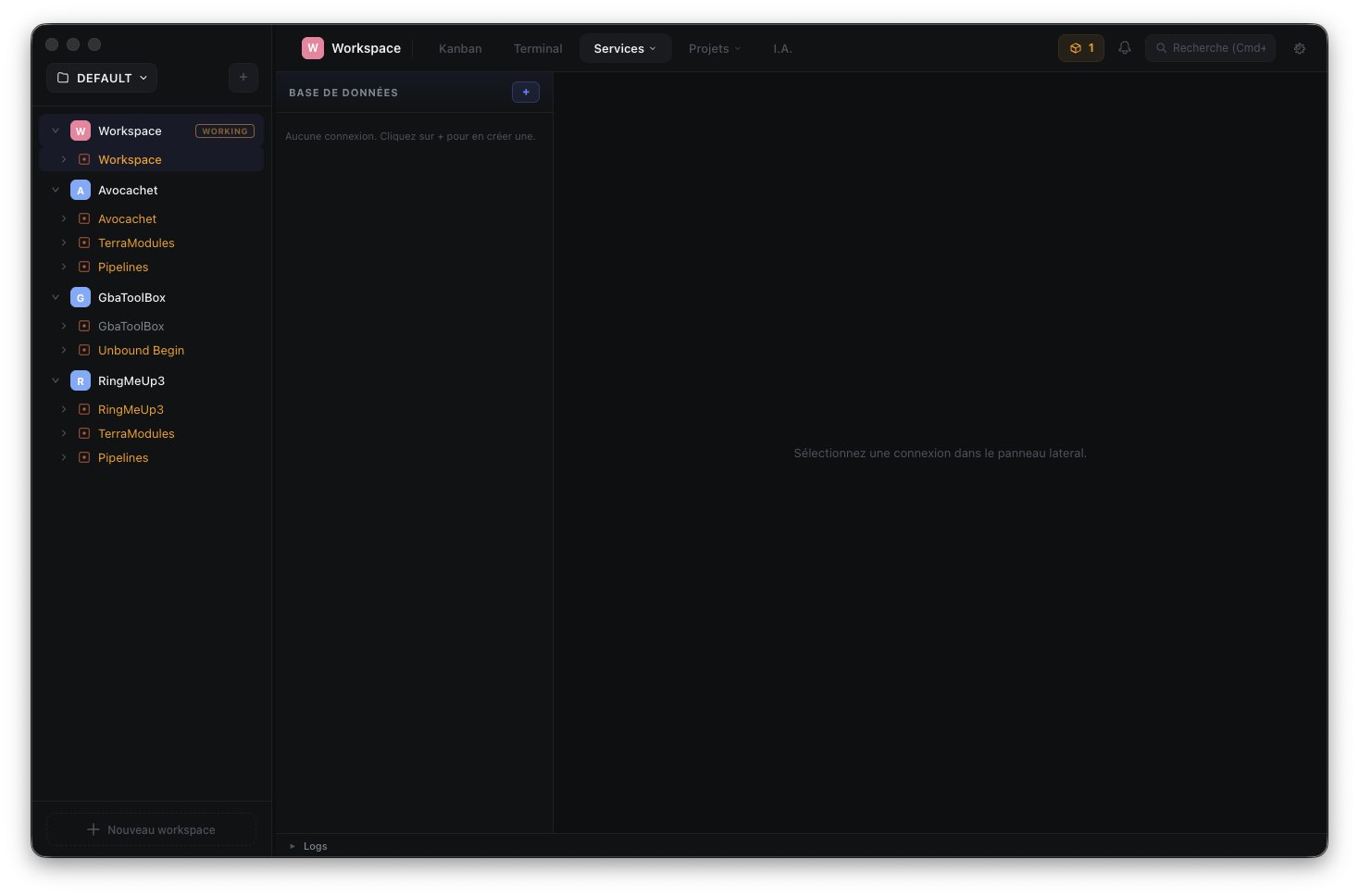Click the Nouveau workspace button
The height and width of the screenshot is (896, 1359).
coord(151,829)
